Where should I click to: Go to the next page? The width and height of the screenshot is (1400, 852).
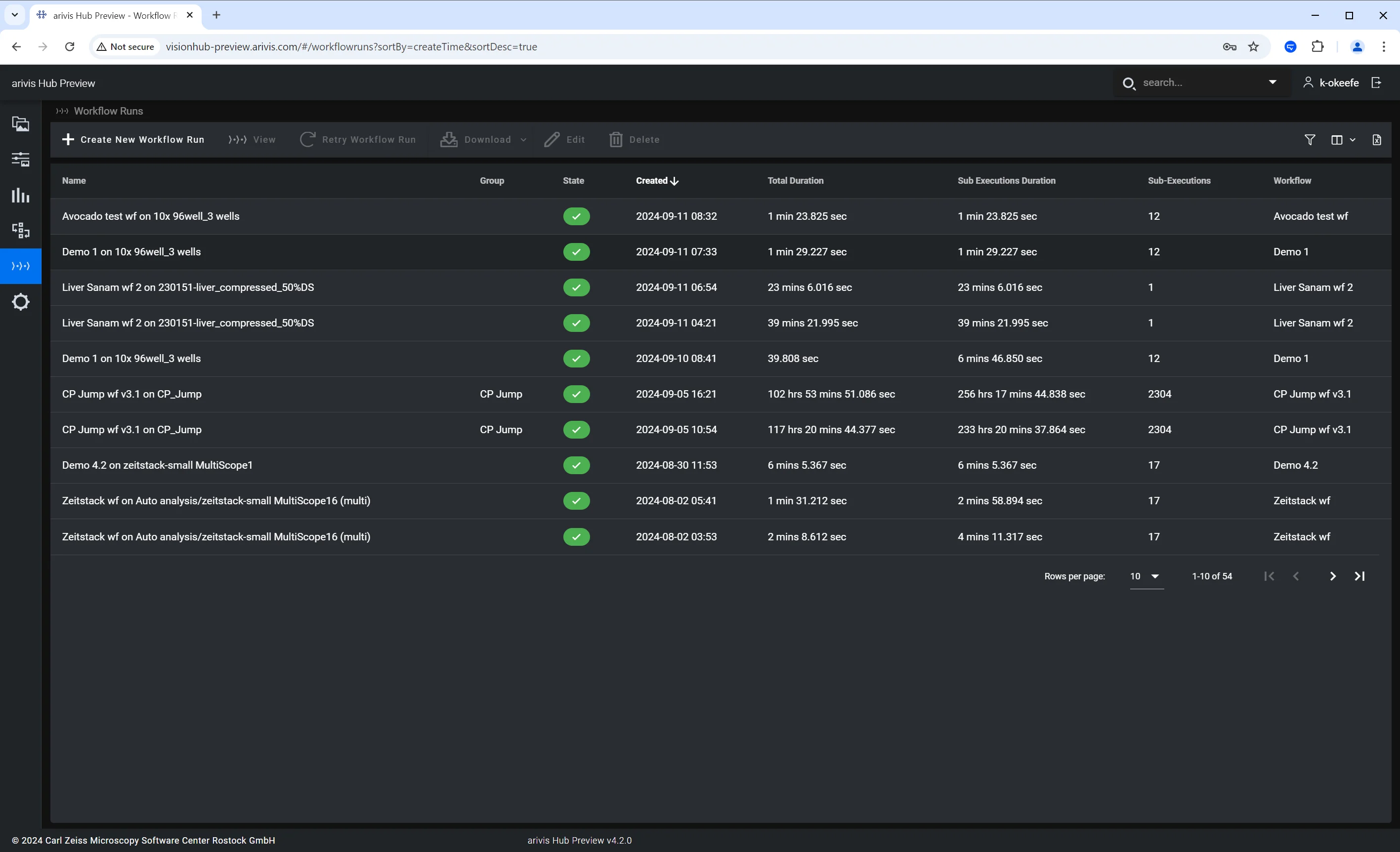click(x=1332, y=576)
